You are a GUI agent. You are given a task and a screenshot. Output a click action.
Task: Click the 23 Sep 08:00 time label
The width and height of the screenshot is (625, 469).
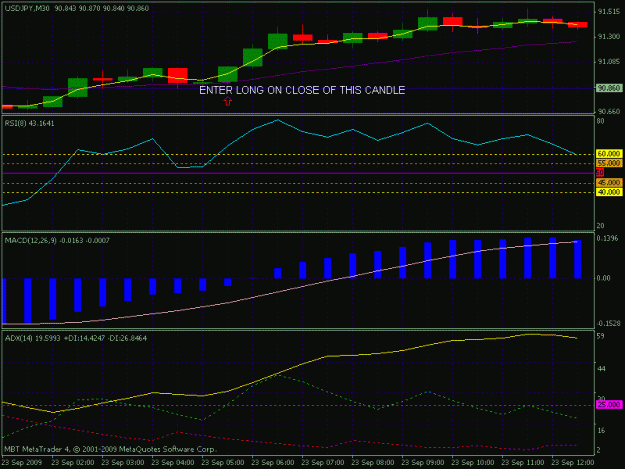(373, 463)
